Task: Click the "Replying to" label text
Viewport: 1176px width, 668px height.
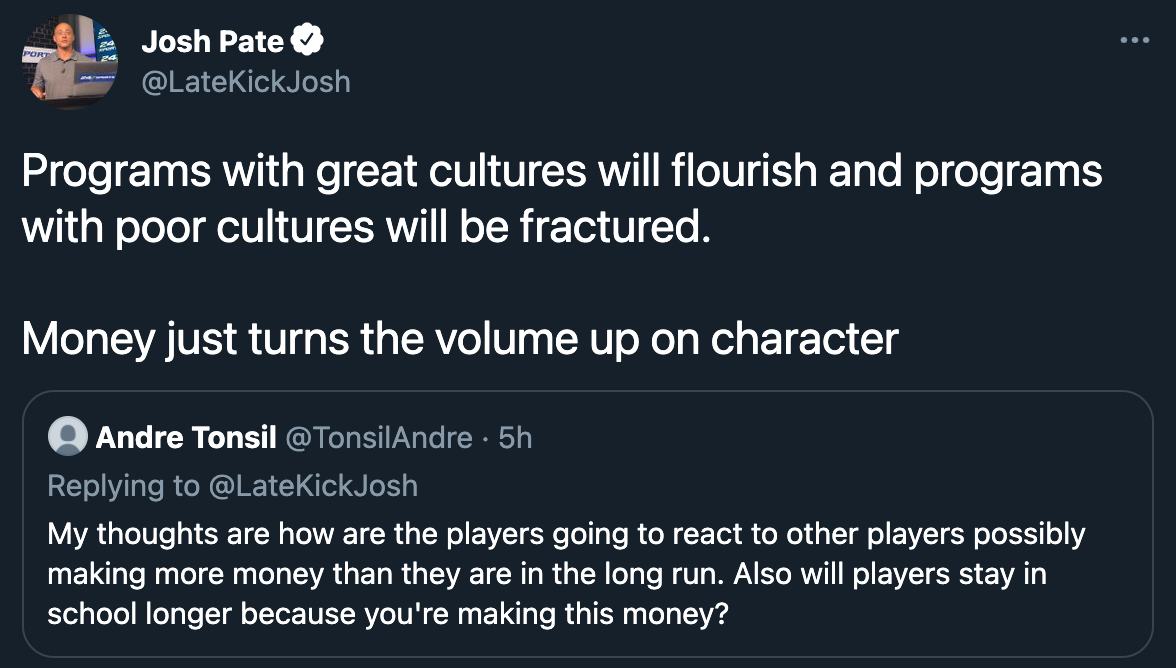Action: tap(124, 486)
